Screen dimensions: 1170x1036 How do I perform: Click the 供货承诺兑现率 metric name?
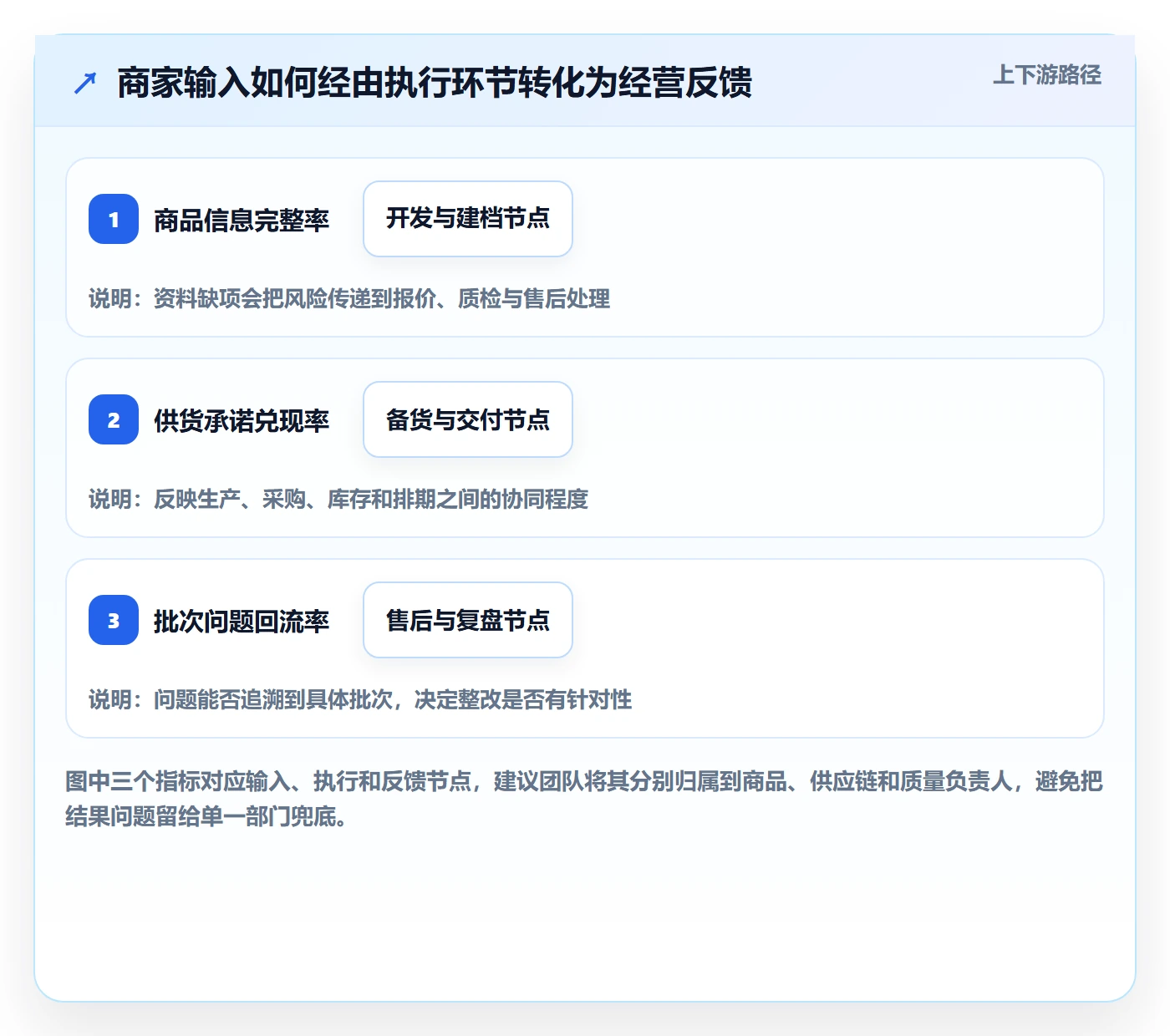pyautogui.click(x=242, y=420)
